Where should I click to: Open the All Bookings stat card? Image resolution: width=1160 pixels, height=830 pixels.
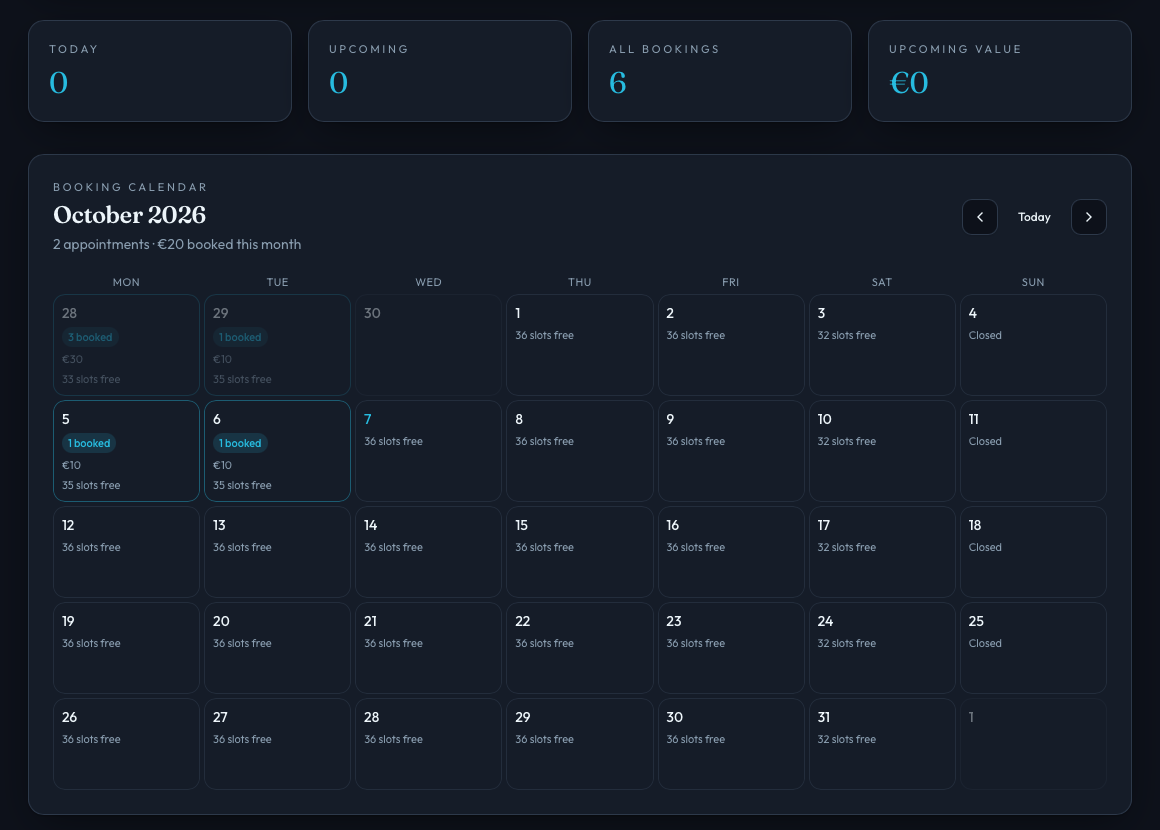tap(720, 71)
